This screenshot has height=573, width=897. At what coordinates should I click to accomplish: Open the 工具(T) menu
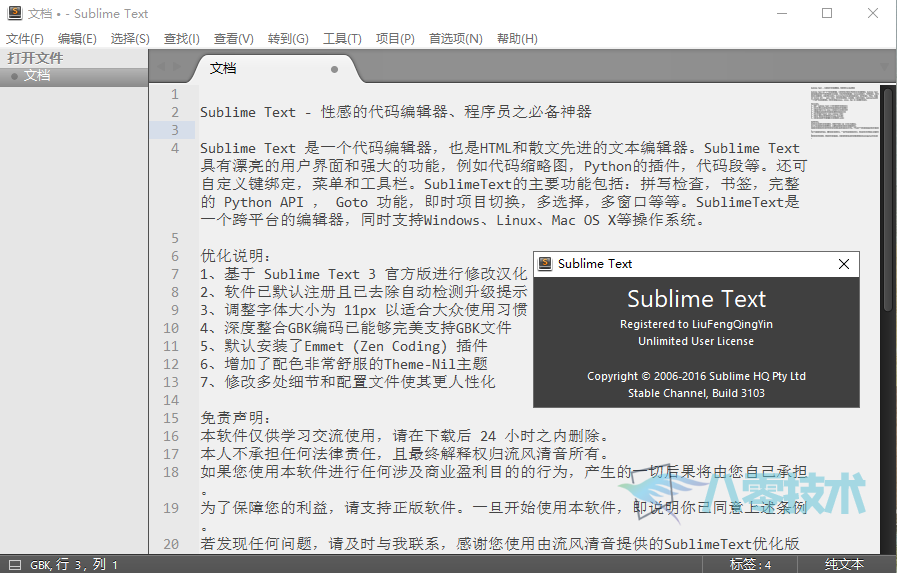click(x=342, y=39)
